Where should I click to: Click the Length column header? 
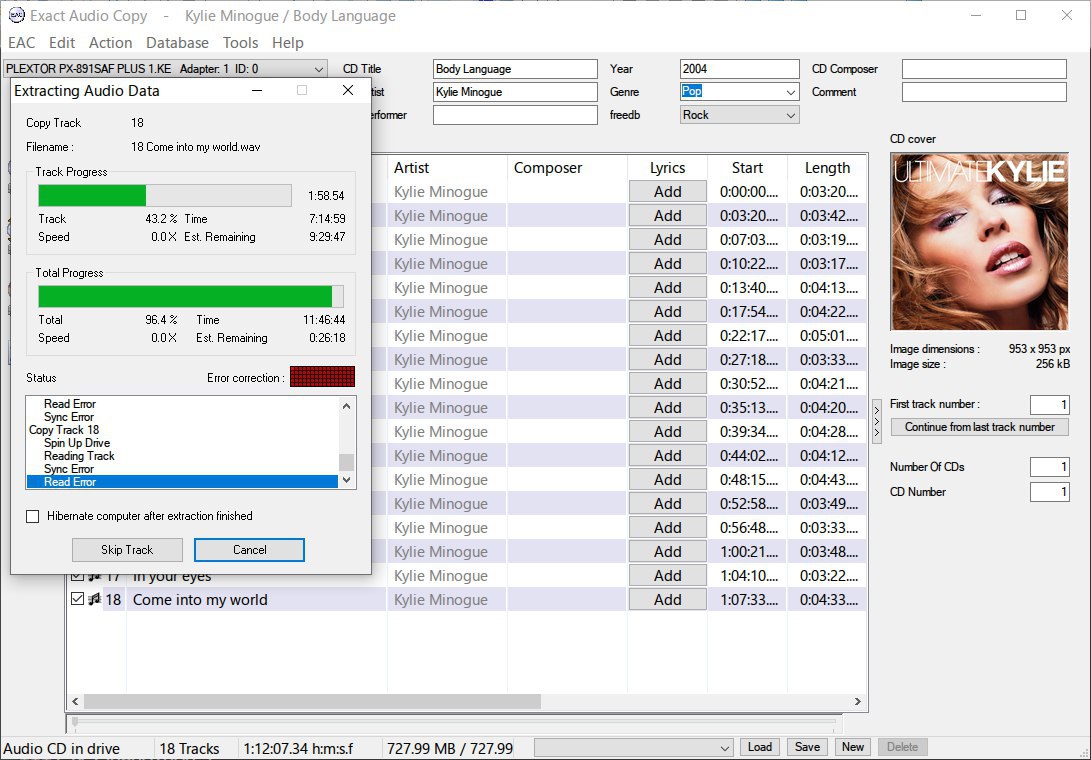point(827,168)
